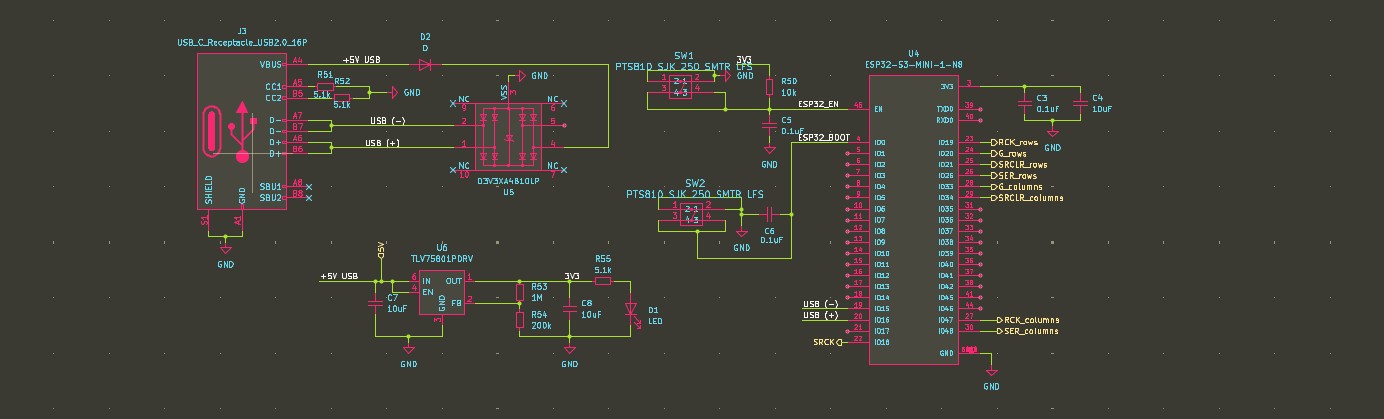Select no-connect marker at U5 pin 9
1384x419 pixels.
(x=451, y=104)
